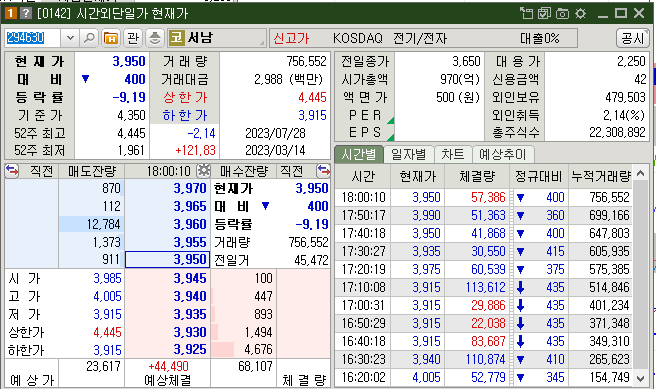
Task: Select the ask price 3,970 row
Action: (167, 188)
